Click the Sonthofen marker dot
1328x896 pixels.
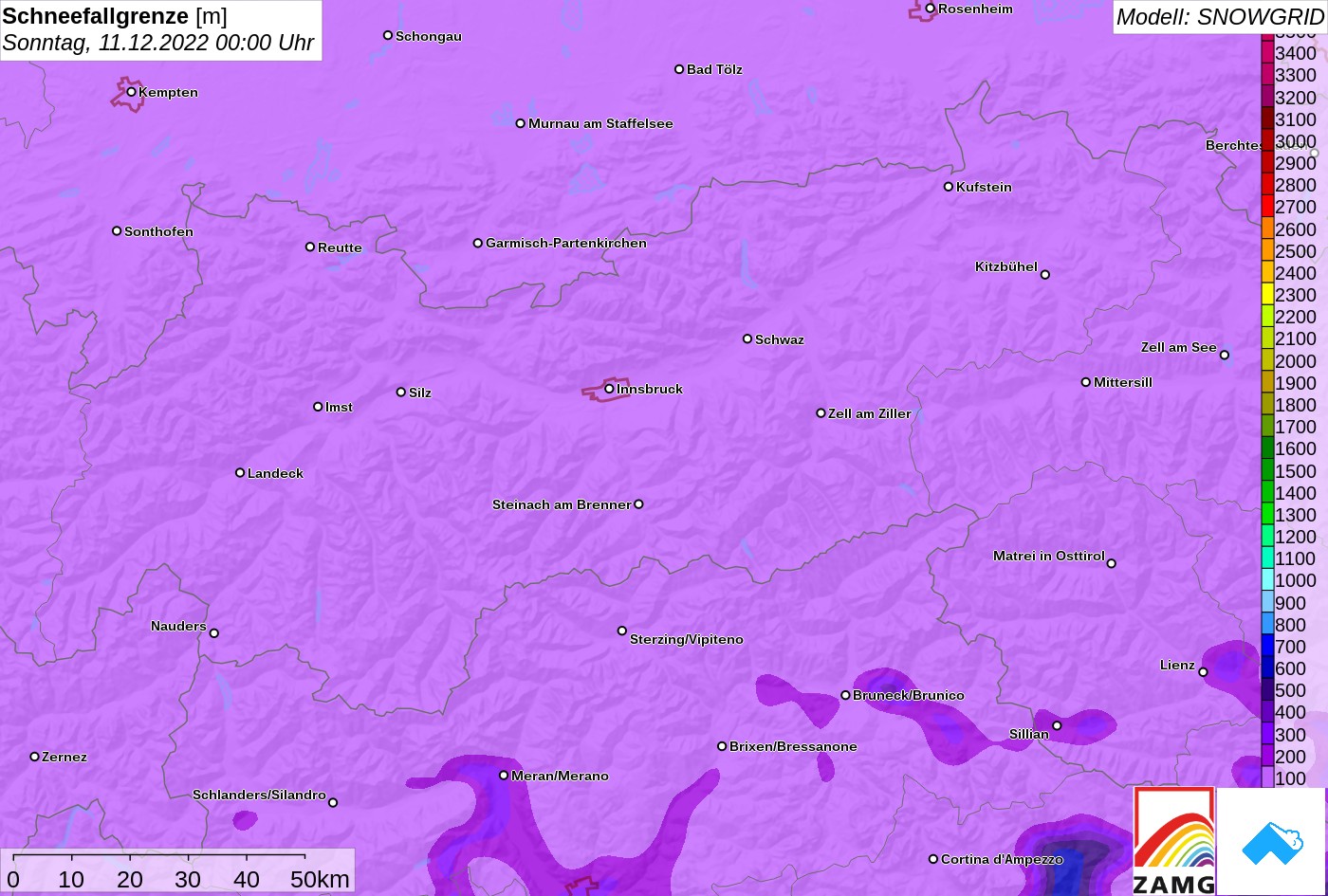coord(117,230)
